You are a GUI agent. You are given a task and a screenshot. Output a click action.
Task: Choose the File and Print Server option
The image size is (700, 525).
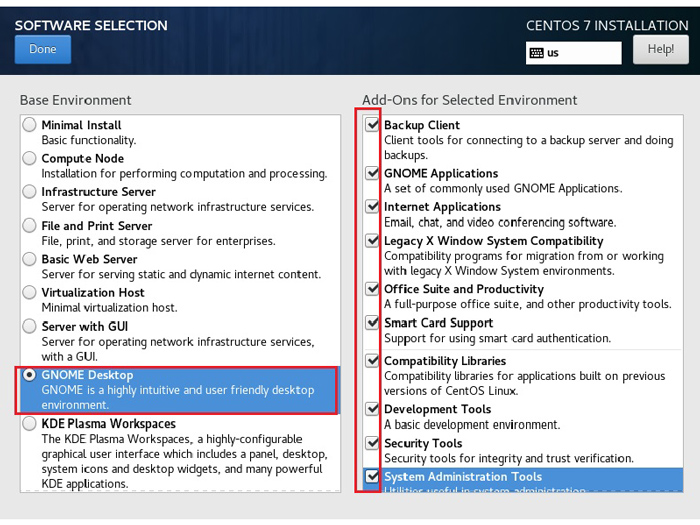tap(29, 225)
